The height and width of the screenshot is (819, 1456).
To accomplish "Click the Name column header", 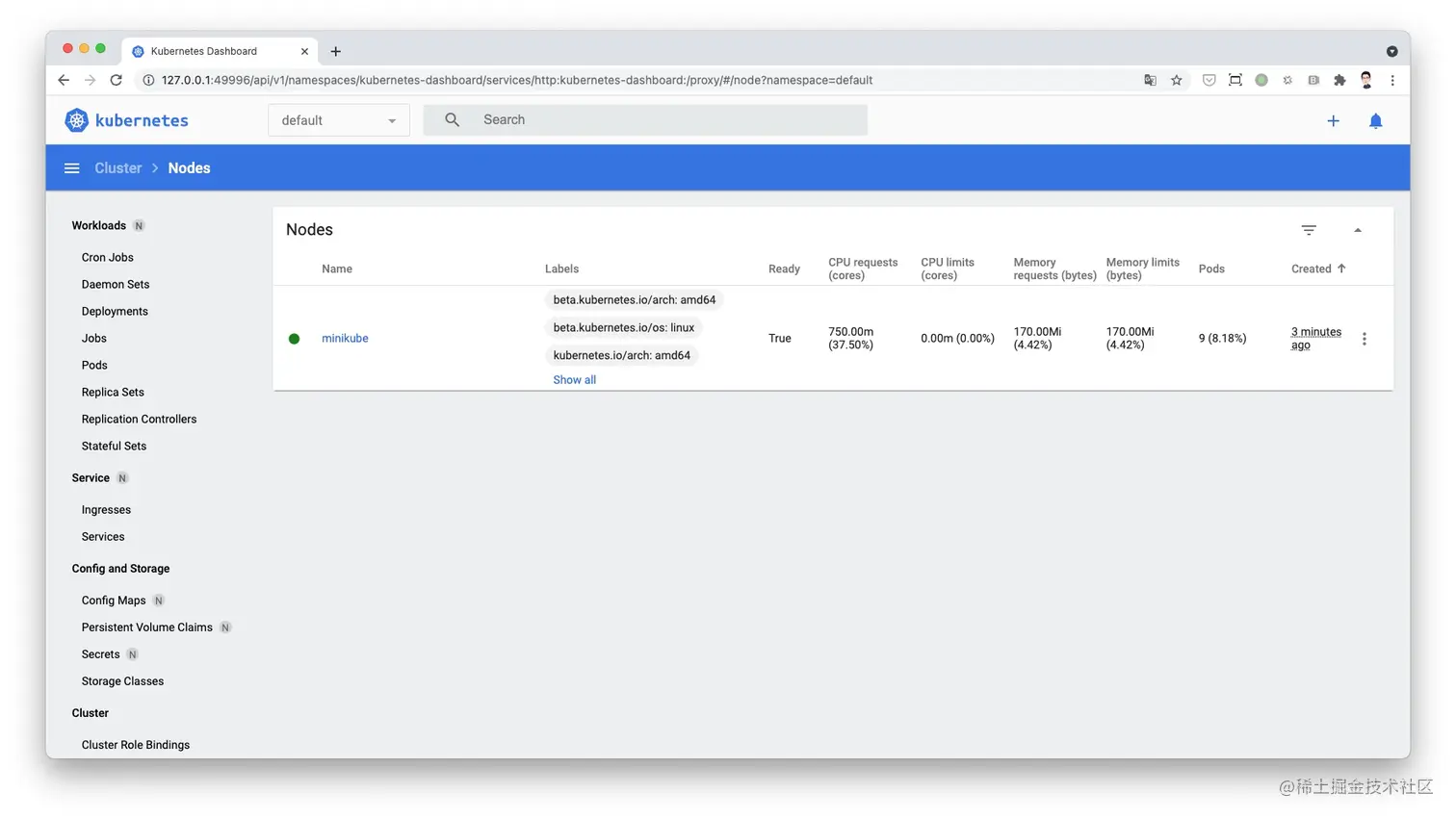I will 337,269.
